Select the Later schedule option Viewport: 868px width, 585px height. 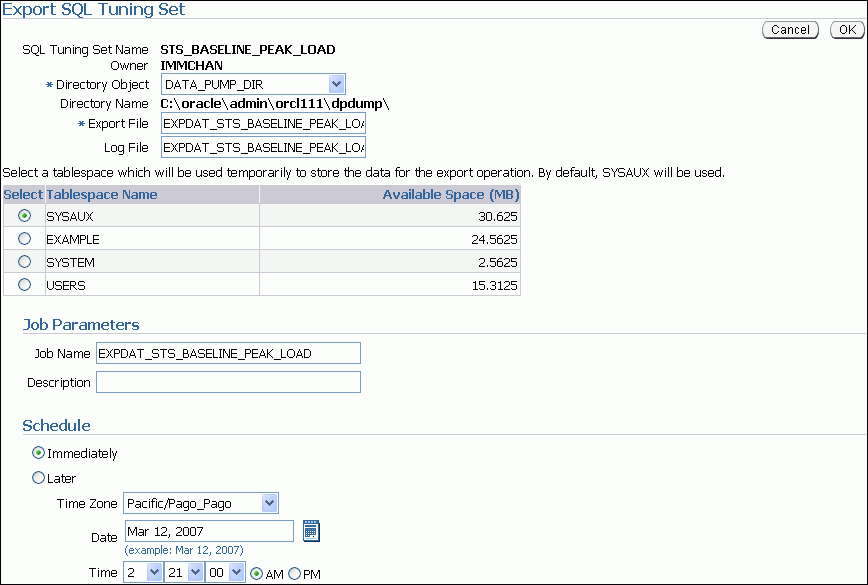pos(37,478)
